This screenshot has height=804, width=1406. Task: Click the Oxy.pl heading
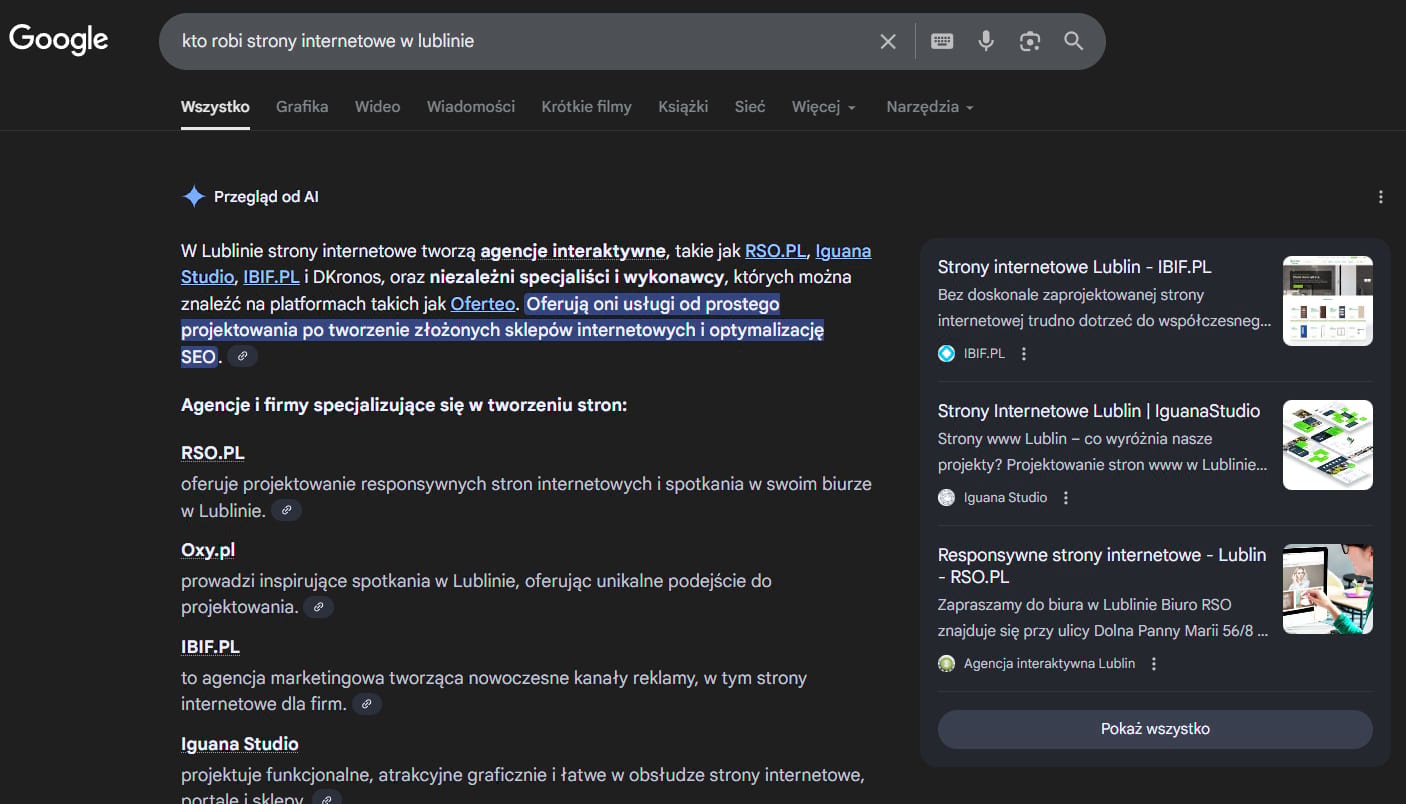point(208,550)
